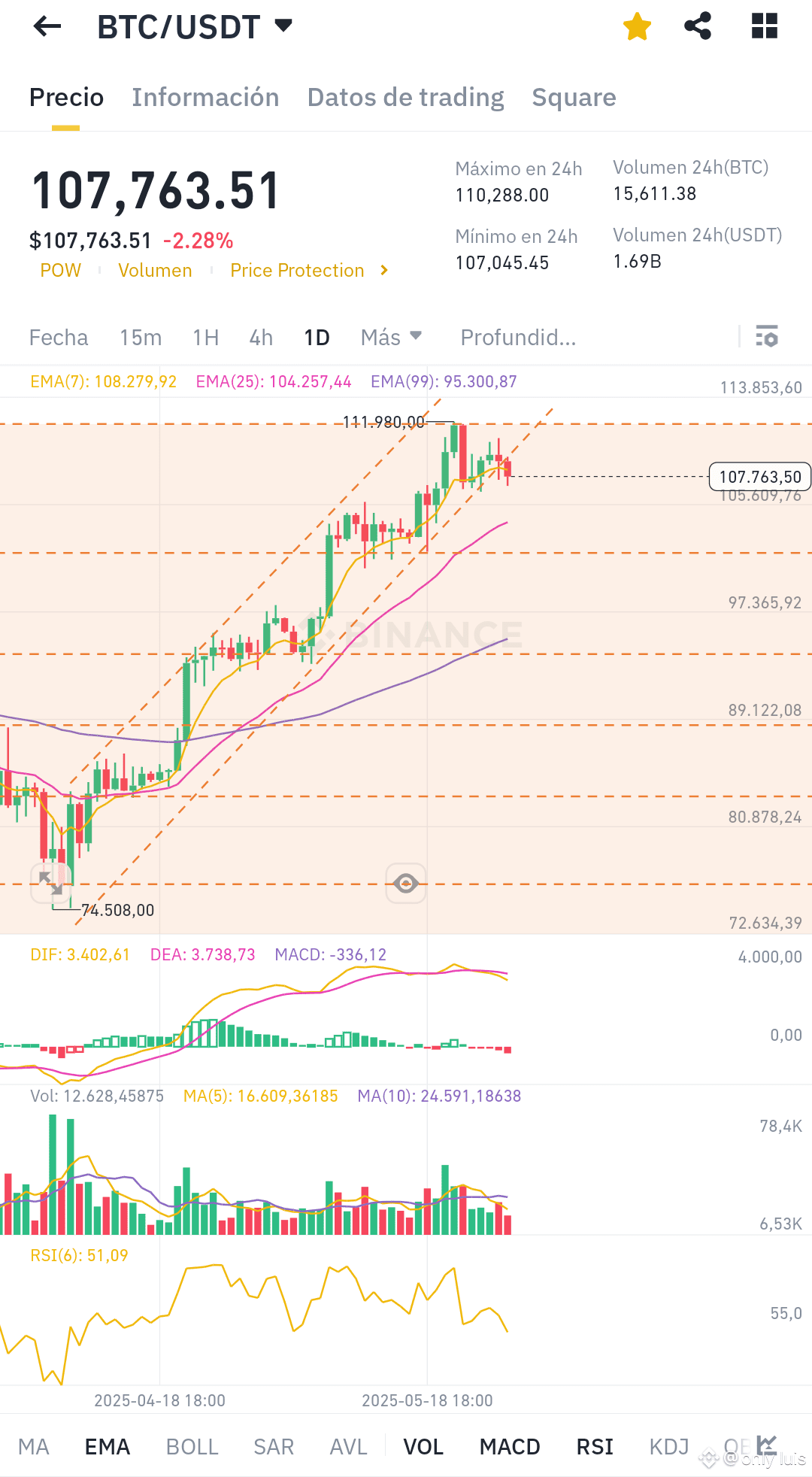Tap the POW tag
The width and height of the screenshot is (812, 1477).
coord(61,271)
